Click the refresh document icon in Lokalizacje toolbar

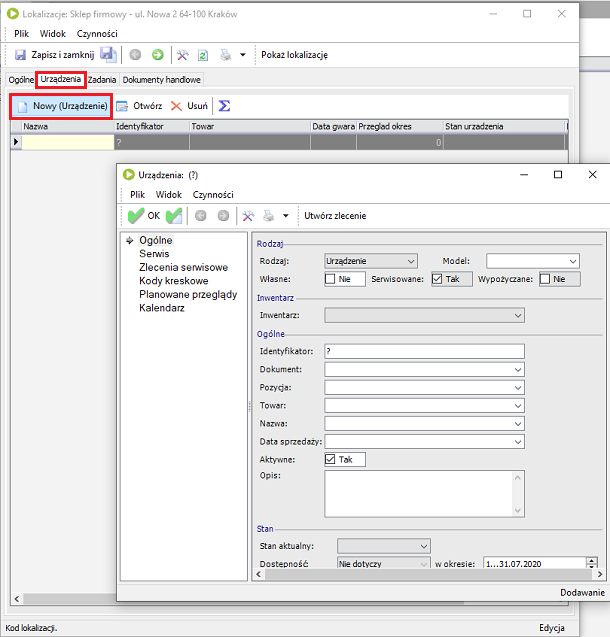click(203, 55)
